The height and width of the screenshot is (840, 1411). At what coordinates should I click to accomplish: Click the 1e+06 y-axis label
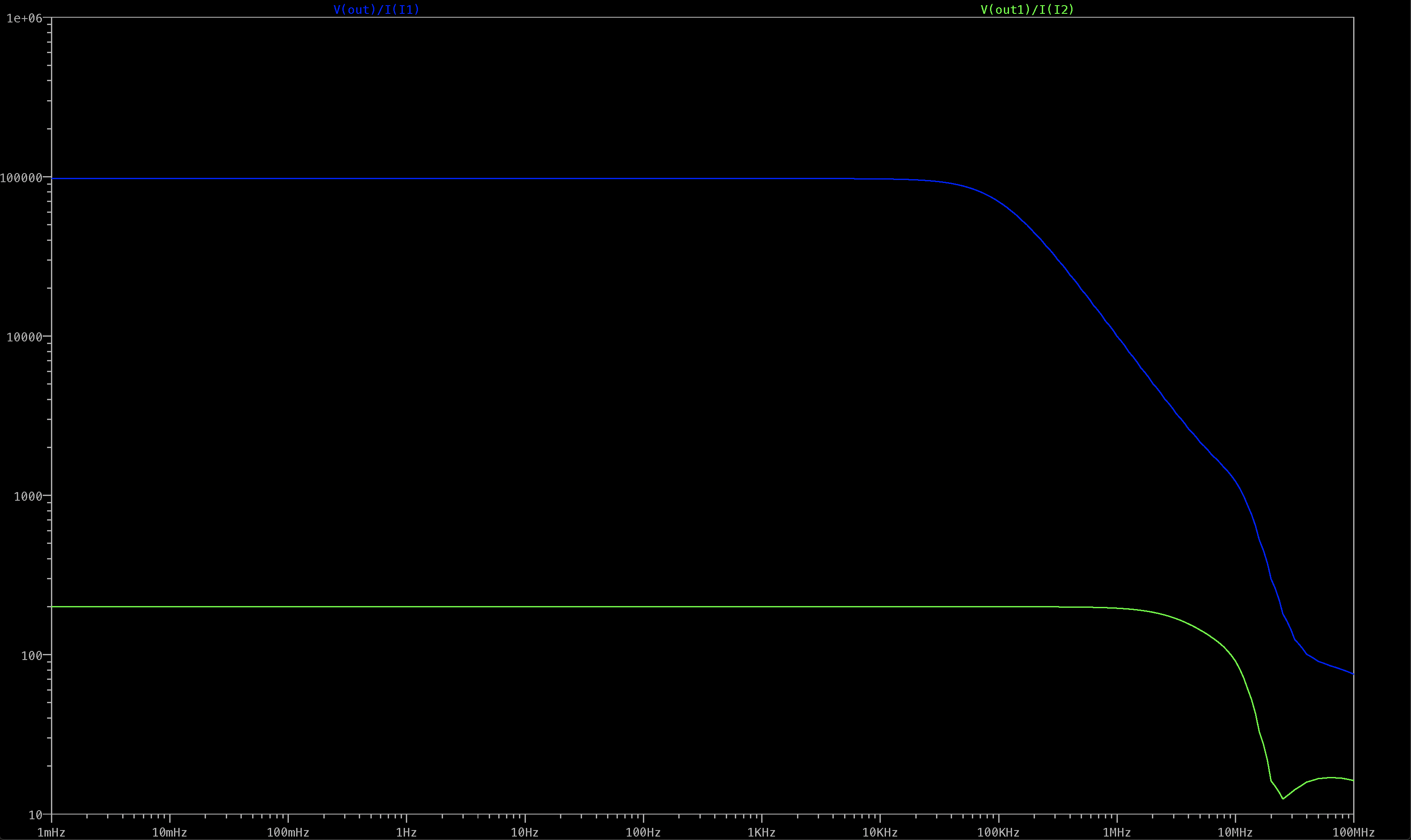coord(24,19)
